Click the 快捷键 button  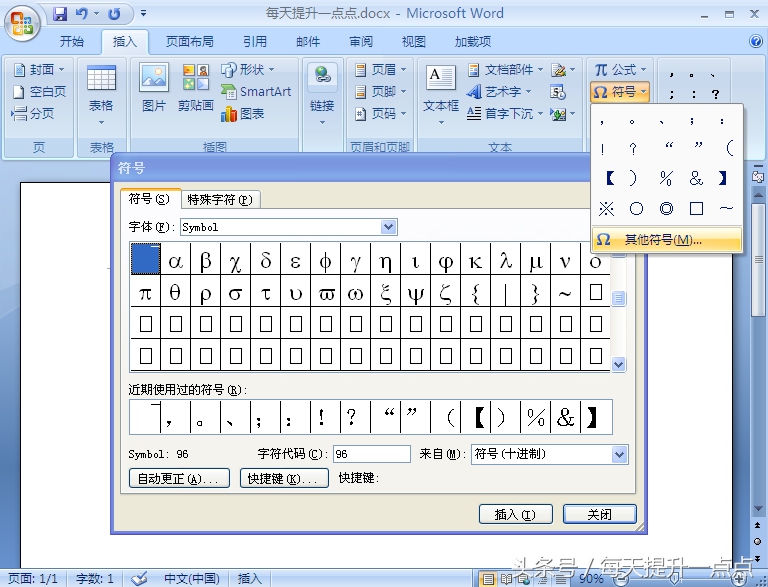284,479
